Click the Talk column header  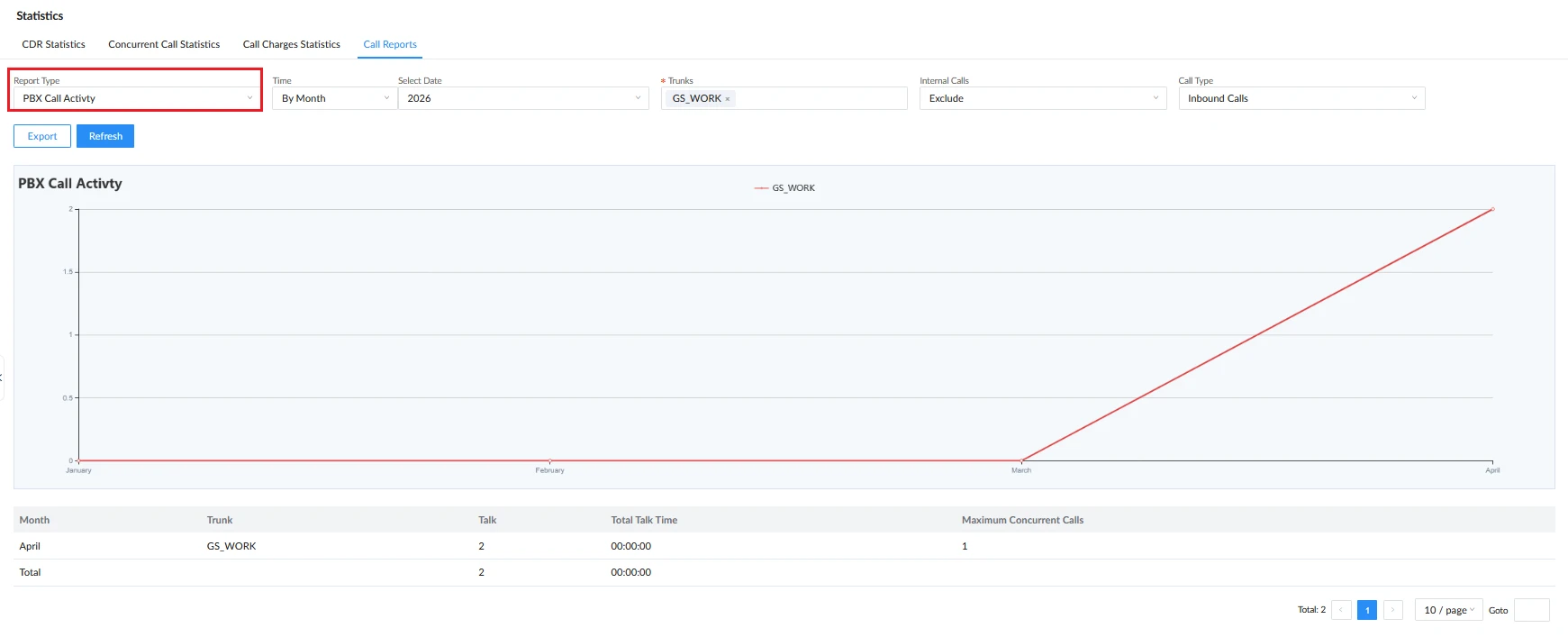[x=487, y=520]
